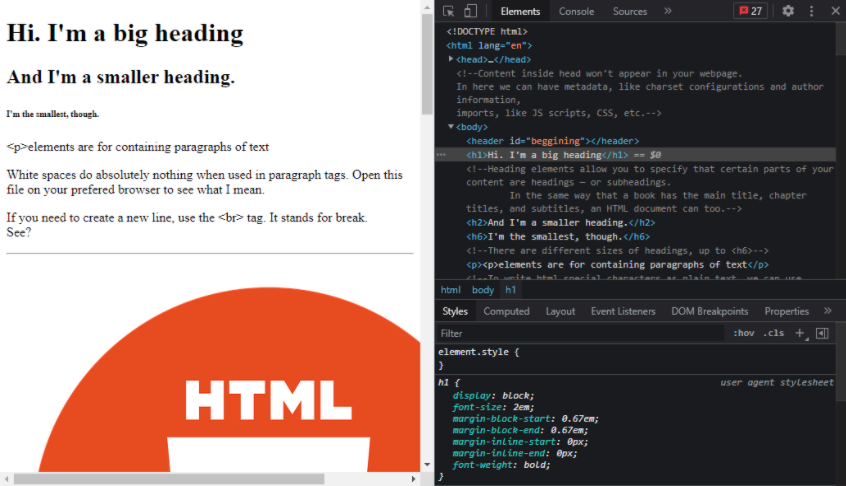Click the font-size: 2em declaration
The height and width of the screenshot is (486, 846).
pos(493,407)
